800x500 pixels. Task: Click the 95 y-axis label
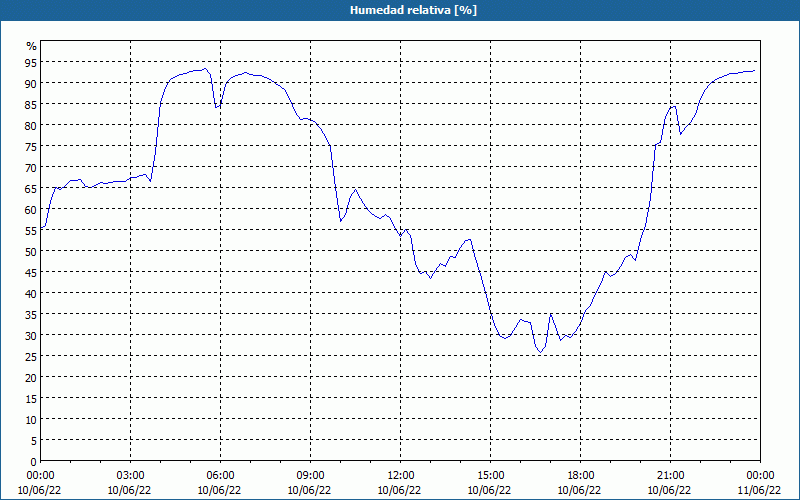(x=31, y=62)
